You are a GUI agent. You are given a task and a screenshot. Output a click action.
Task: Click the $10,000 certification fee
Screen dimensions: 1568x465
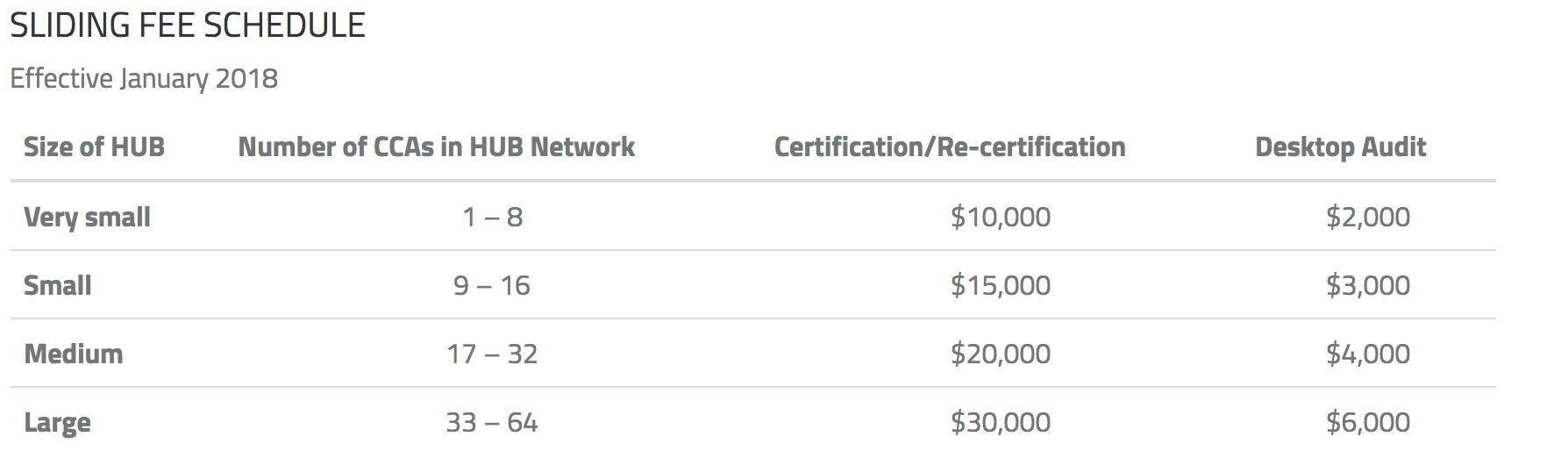[x=1001, y=217]
